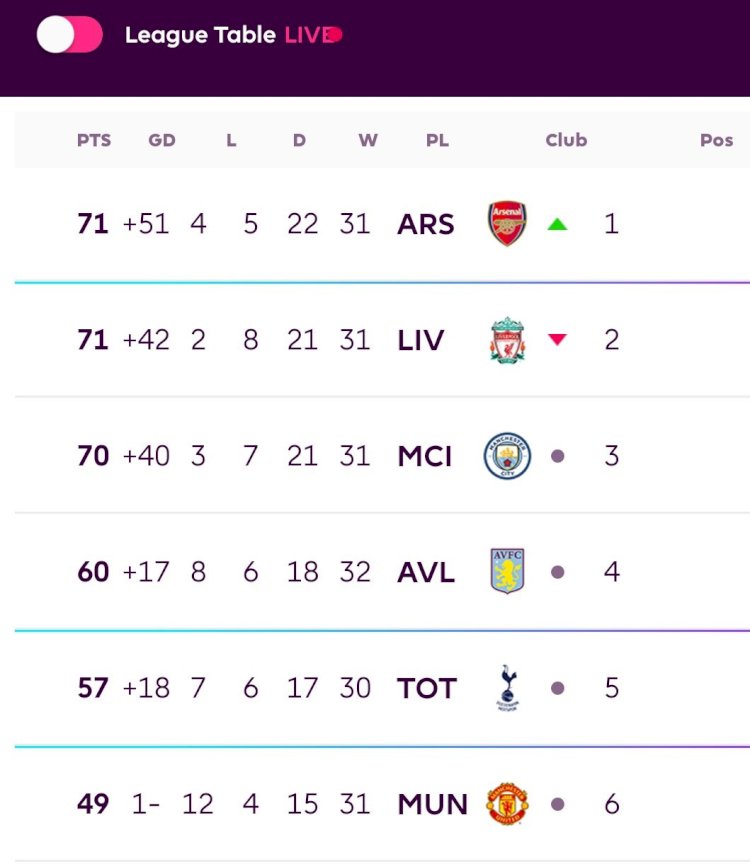Click the PTS column header
Image resolution: width=750 pixels, height=864 pixels.
coord(94,140)
